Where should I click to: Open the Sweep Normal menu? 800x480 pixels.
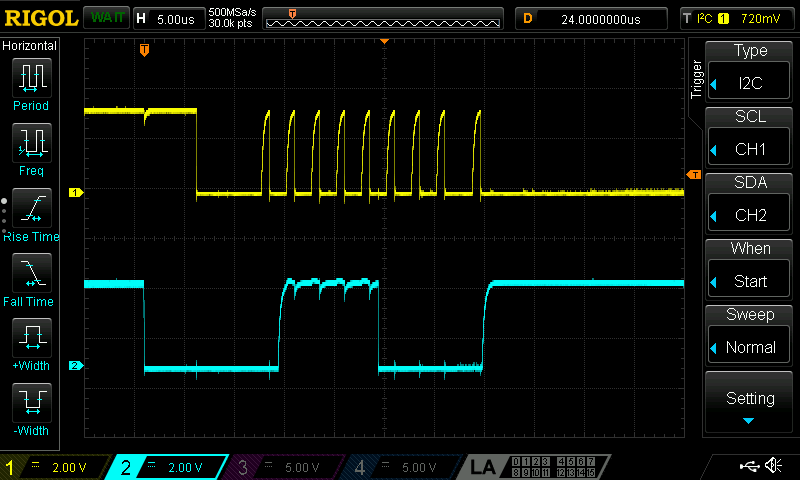tap(750, 335)
